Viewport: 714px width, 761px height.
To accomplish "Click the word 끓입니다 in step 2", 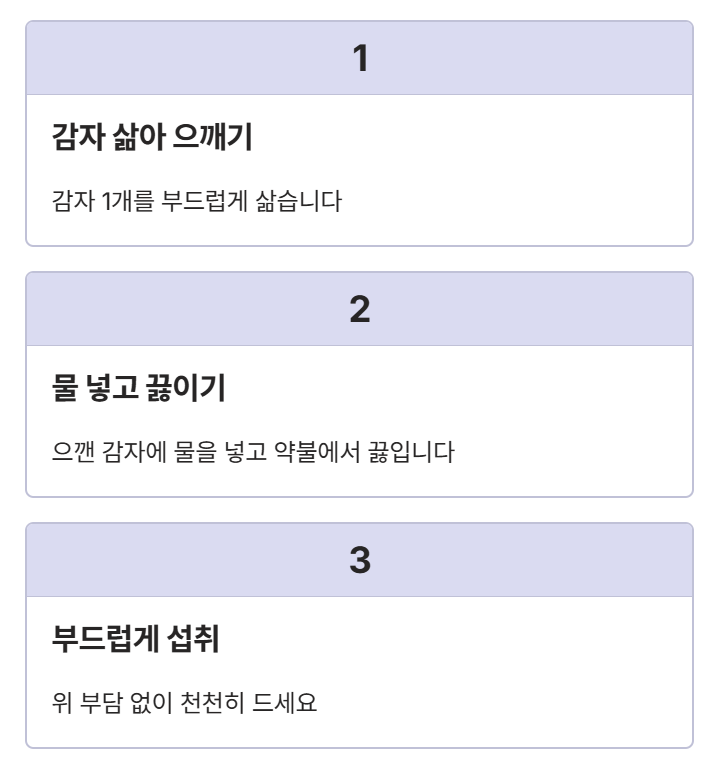I will click(411, 452).
